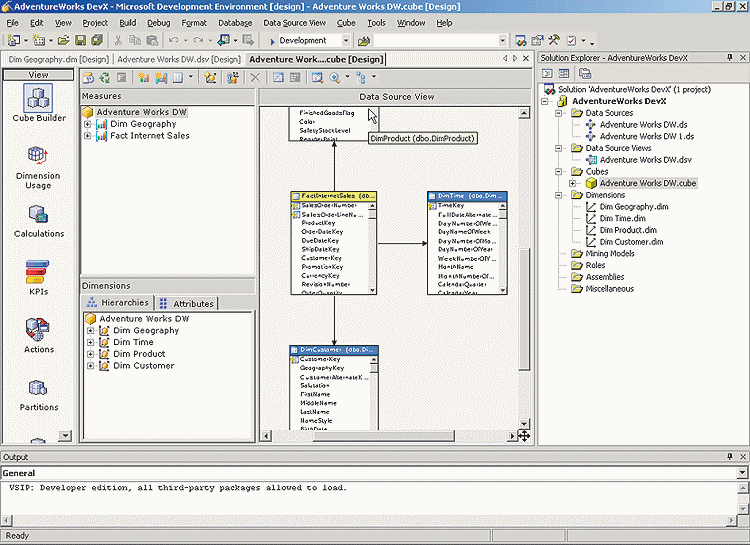Select the FactInternetSales table header
The width and height of the screenshot is (750, 545).
coord(333,196)
